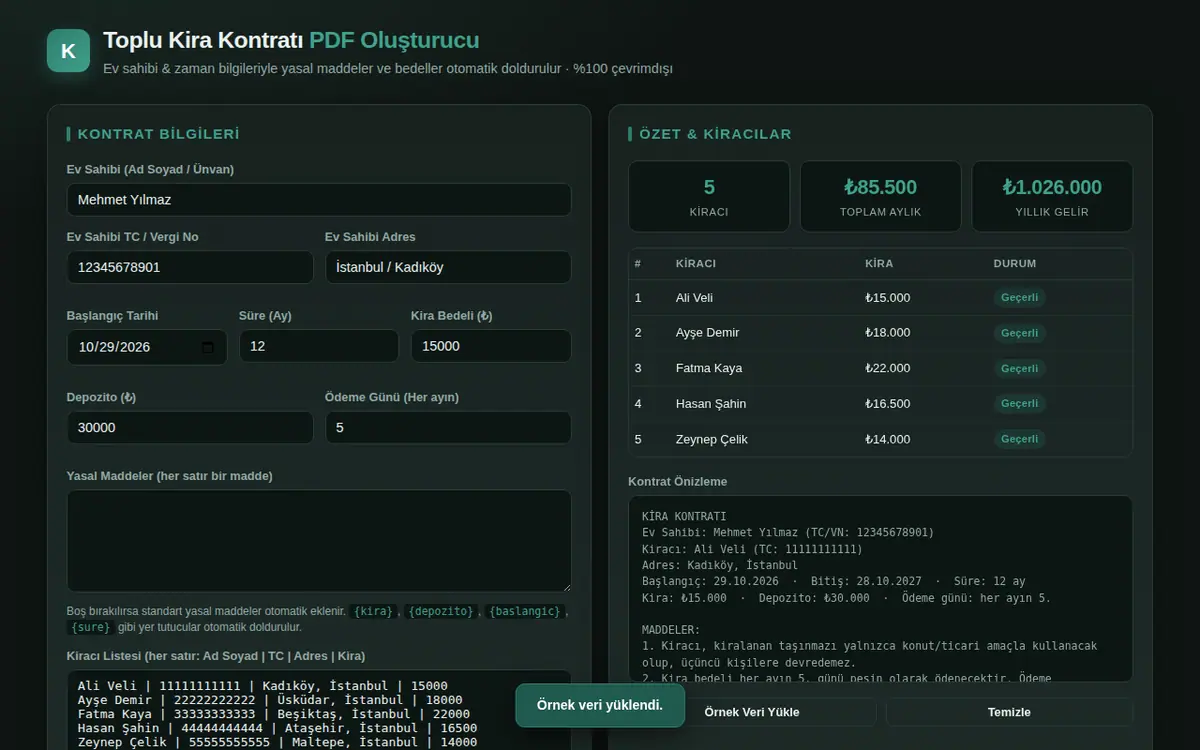Click the Temizle button
1200x750 pixels.
click(x=1009, y=712)
